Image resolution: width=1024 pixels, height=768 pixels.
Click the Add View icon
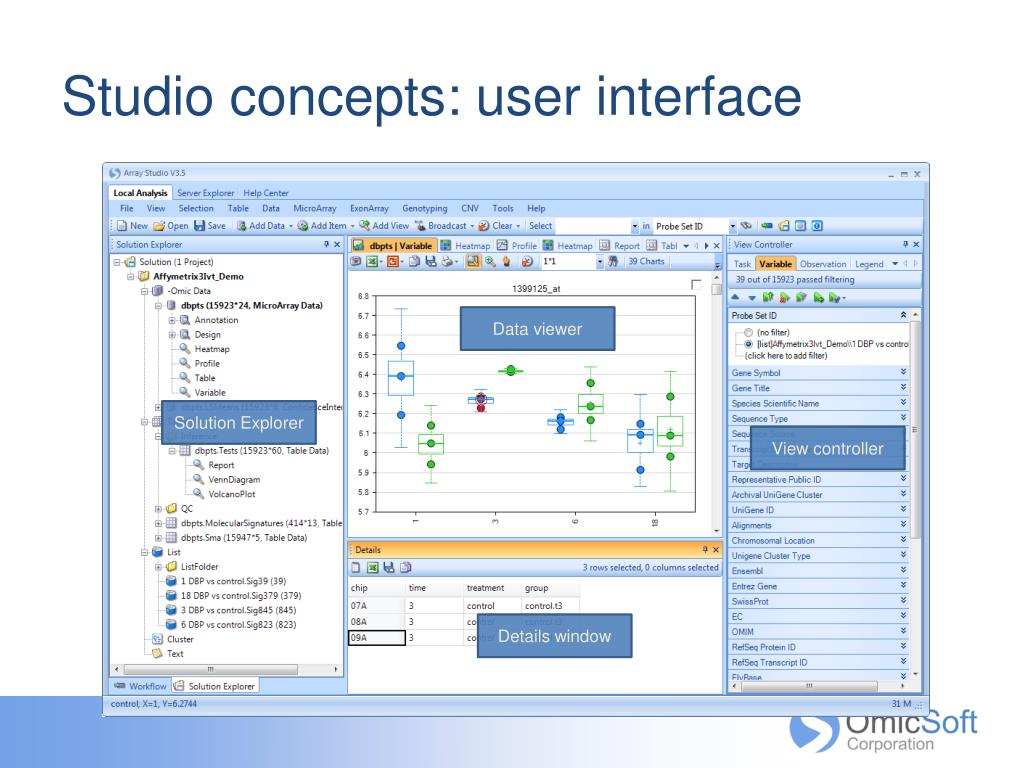[x=364, y=225]
